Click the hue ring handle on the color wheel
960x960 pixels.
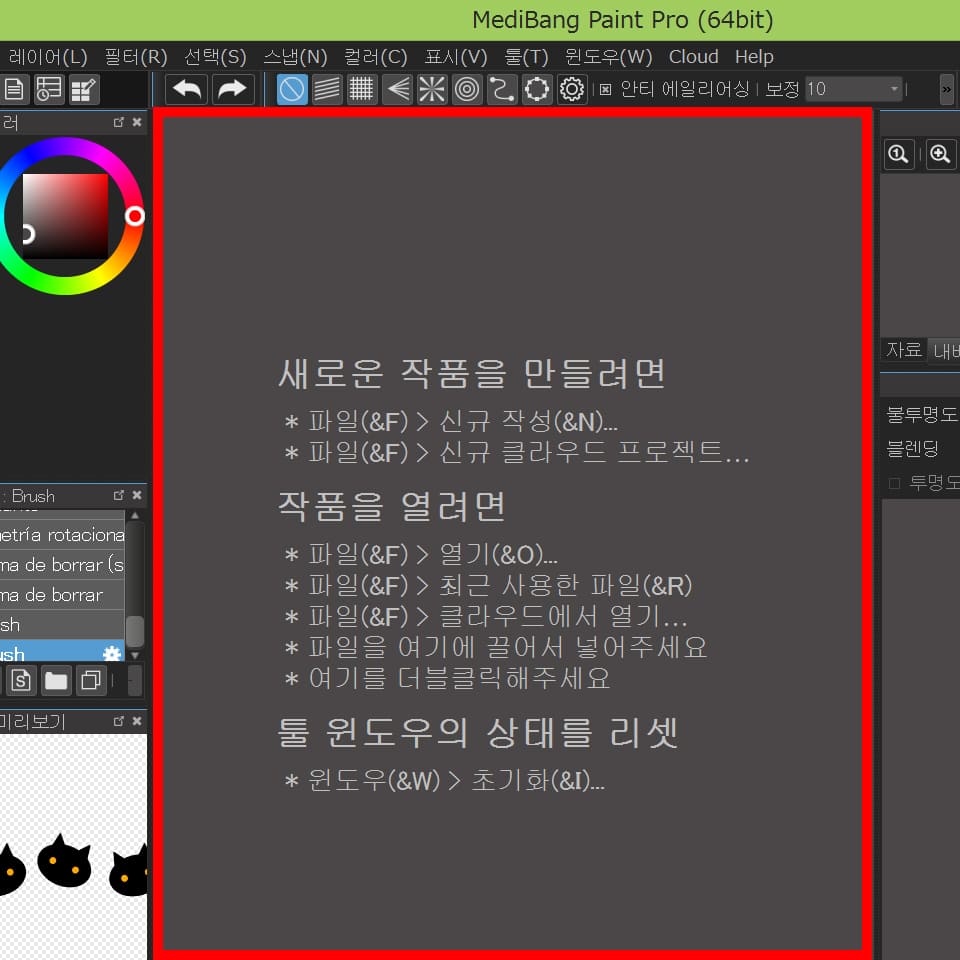coord(135,216)
